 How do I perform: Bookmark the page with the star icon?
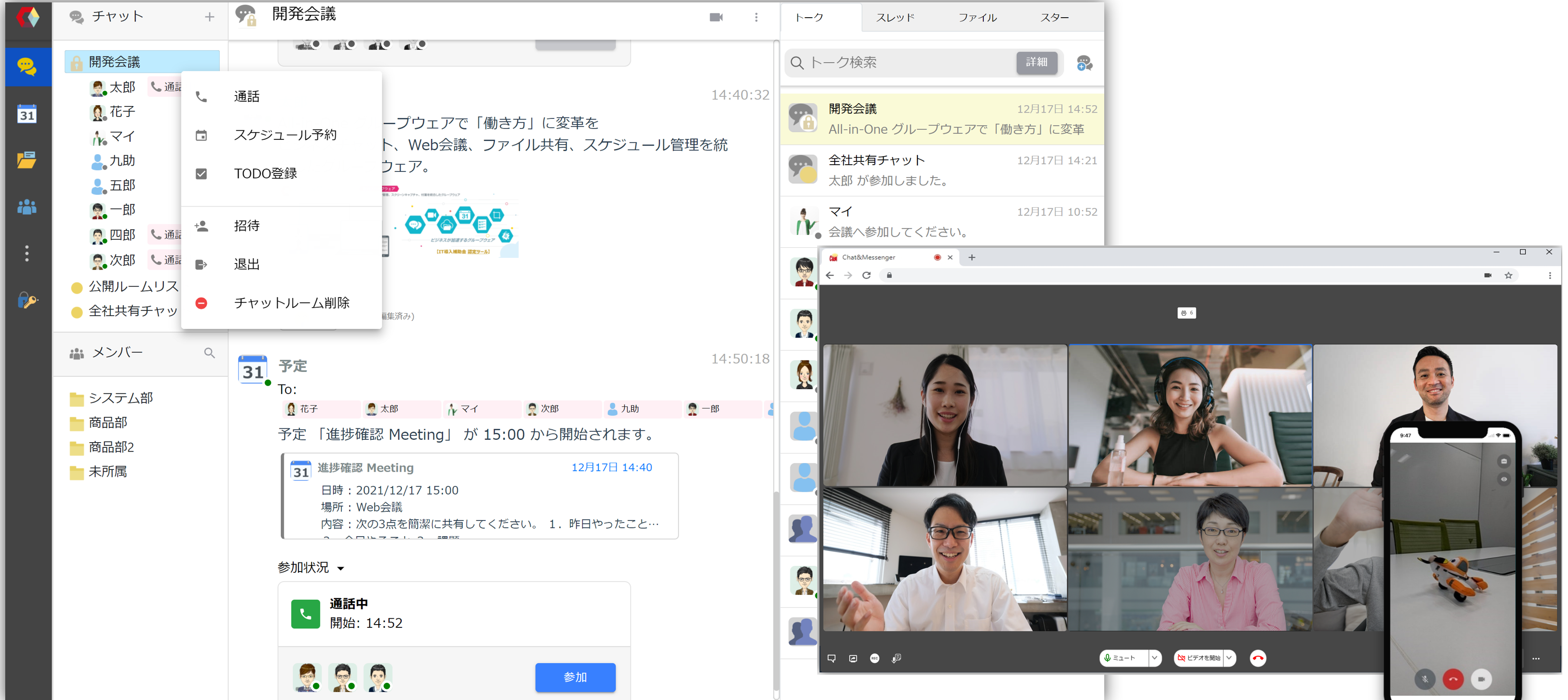point(1508,275)
